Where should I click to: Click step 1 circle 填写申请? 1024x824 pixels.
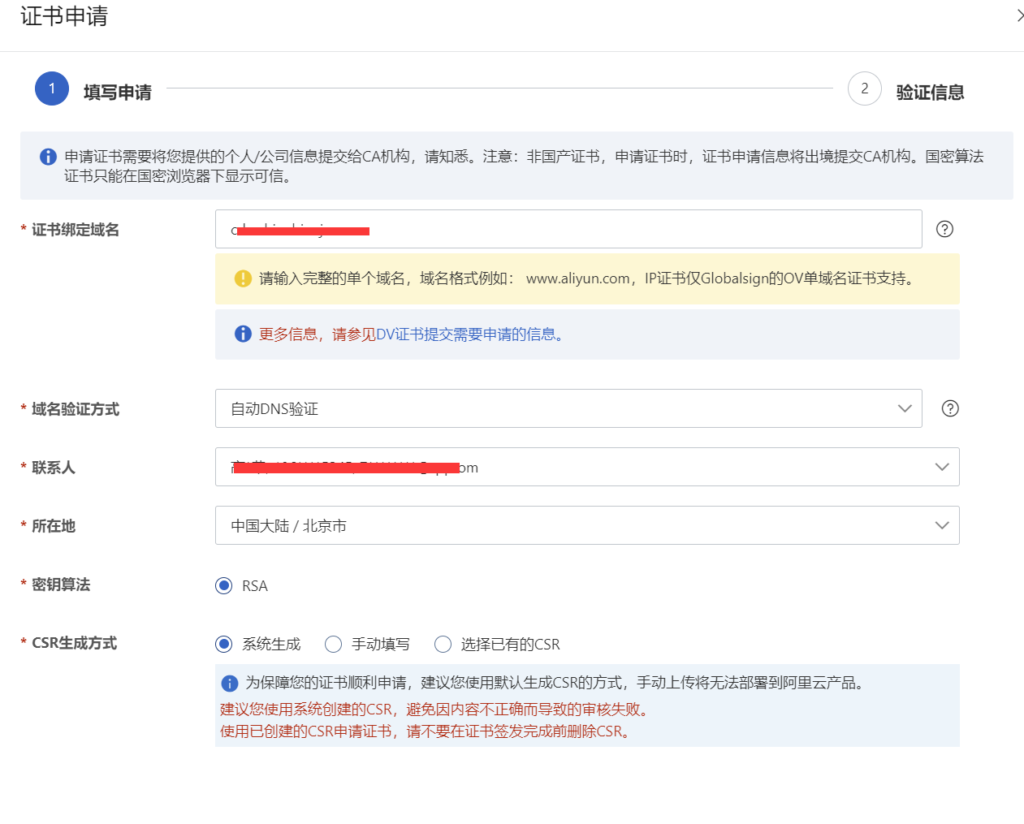51,89
